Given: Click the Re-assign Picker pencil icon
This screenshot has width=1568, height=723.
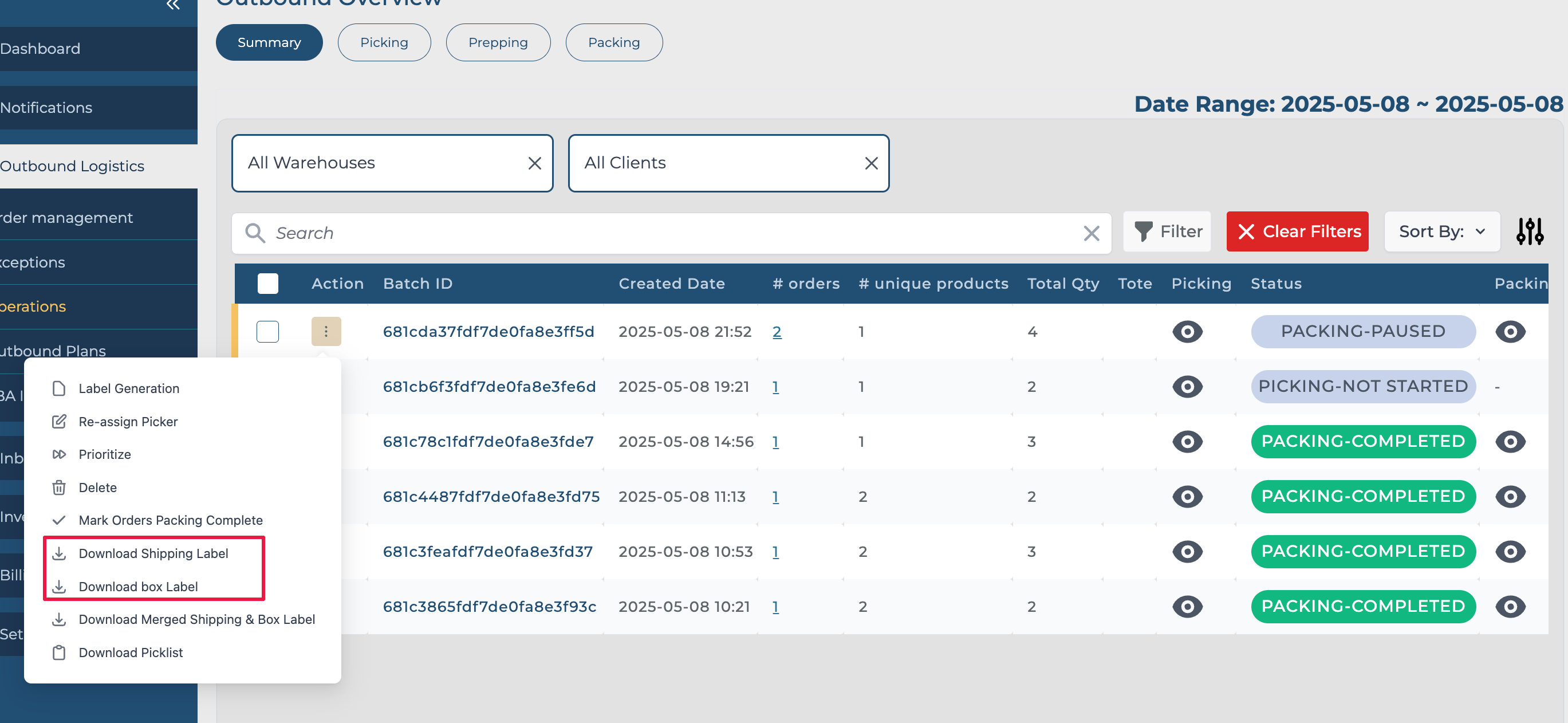Looking at the screenshot, I should (x=59, y=422).
